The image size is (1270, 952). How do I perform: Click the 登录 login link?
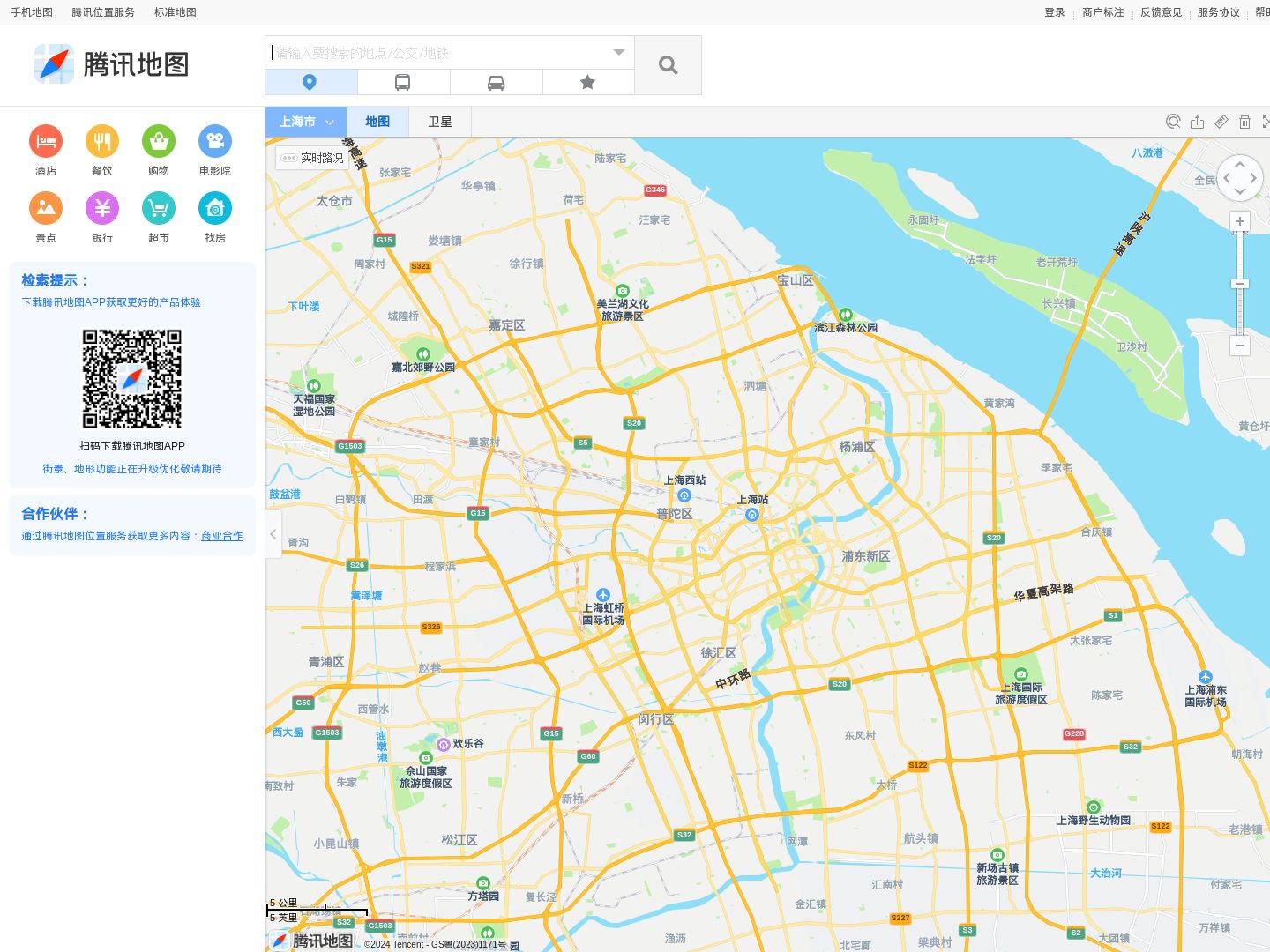point(1055,12)
